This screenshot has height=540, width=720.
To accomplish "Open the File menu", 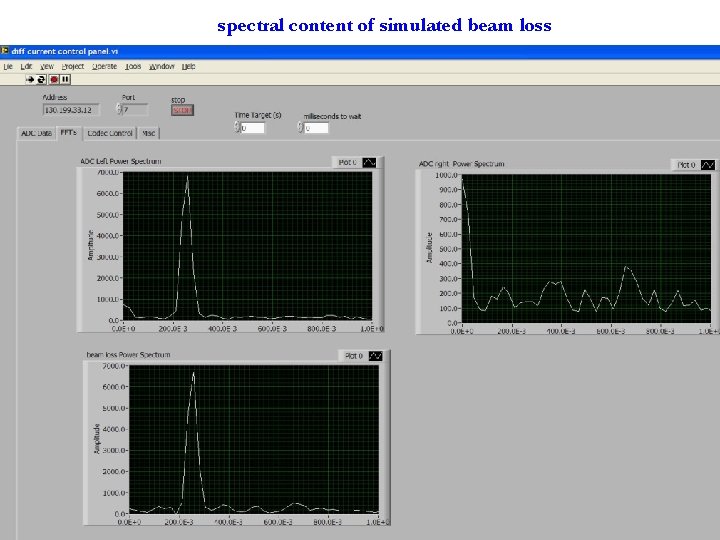I will (x=8, y=67).
